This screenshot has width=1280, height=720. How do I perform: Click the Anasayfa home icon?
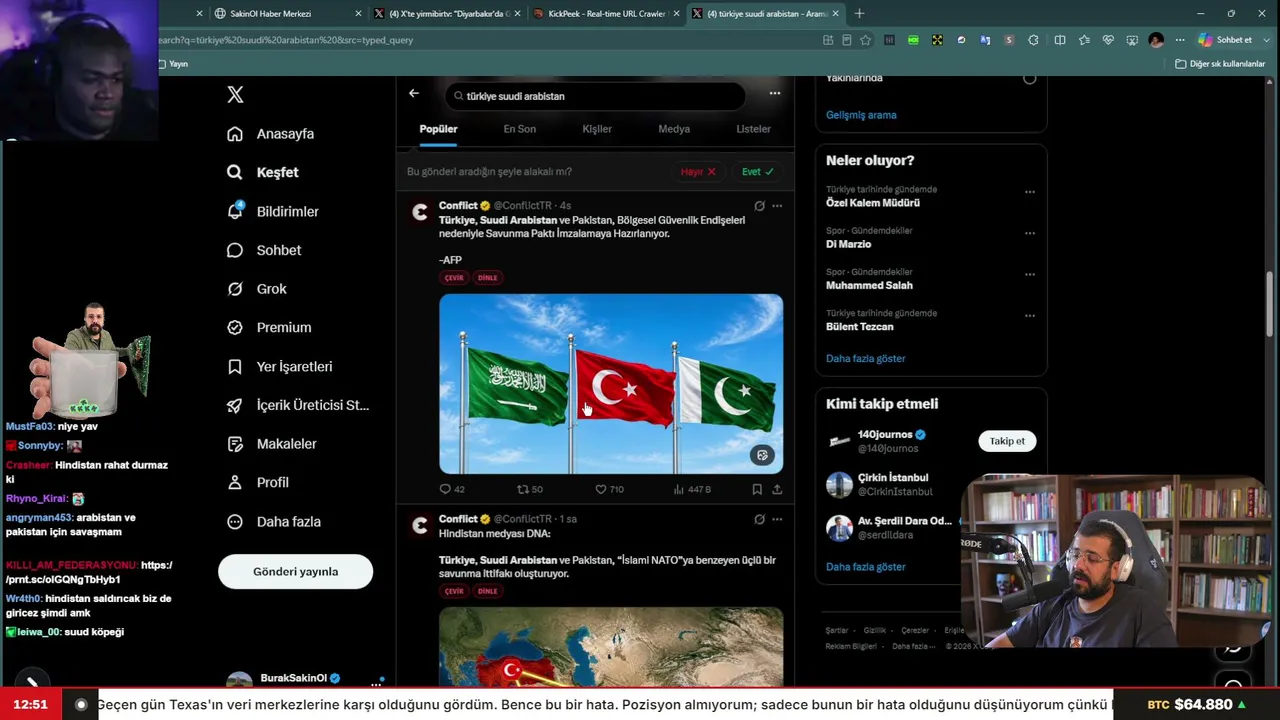[235, 134]
